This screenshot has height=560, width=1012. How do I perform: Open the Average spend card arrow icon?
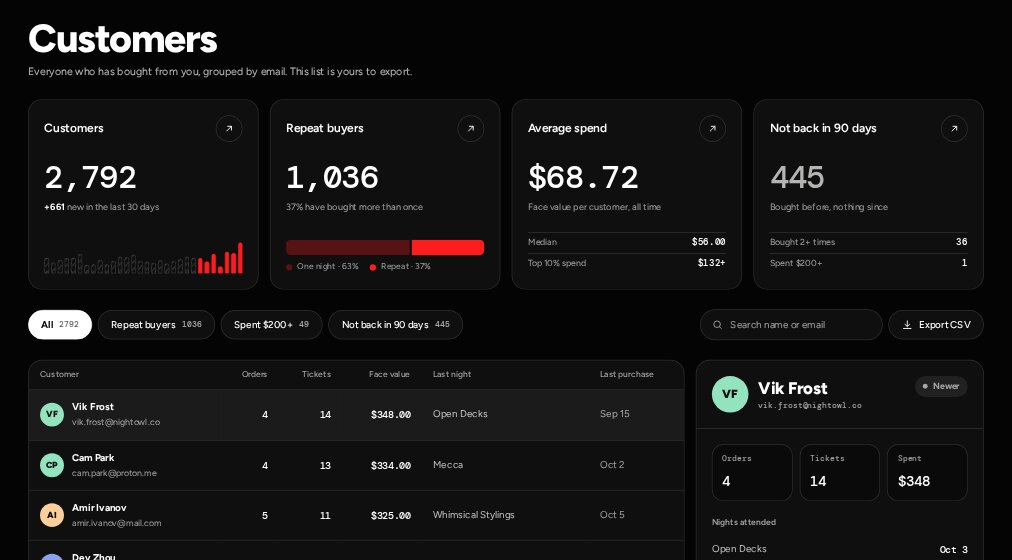713,128
